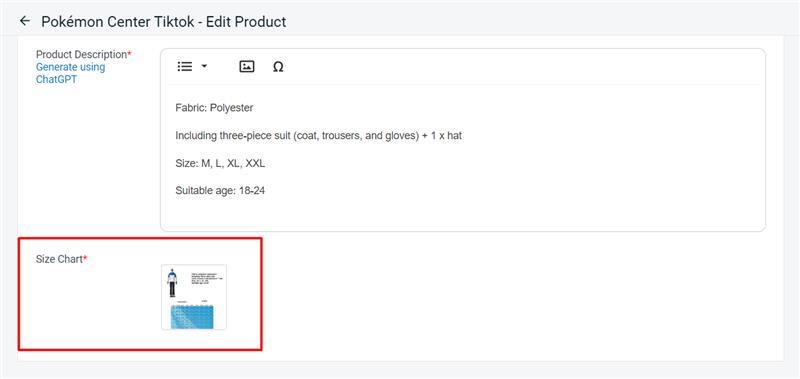Click the Edit Product page title
Screen dimensions: 800x379
[x=164, y=21]
